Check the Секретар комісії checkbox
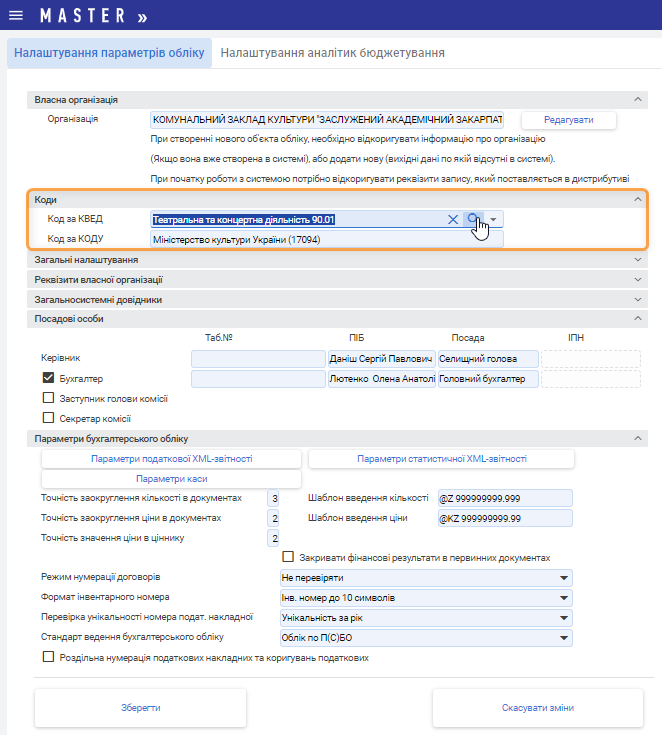662x735 pixels. [48, 419]
